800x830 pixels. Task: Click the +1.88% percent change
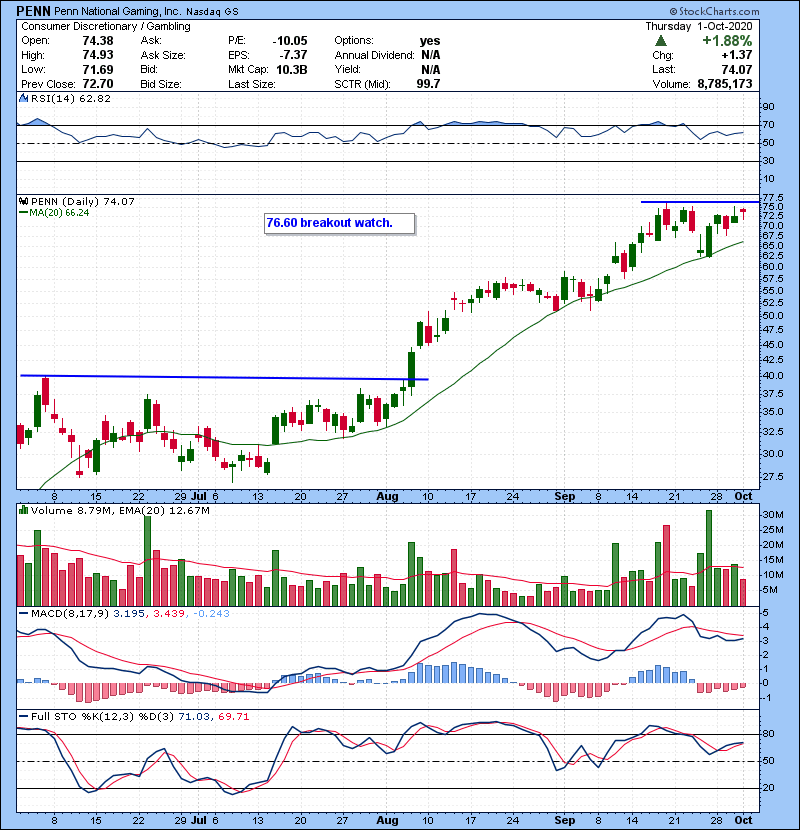point(727,41)
